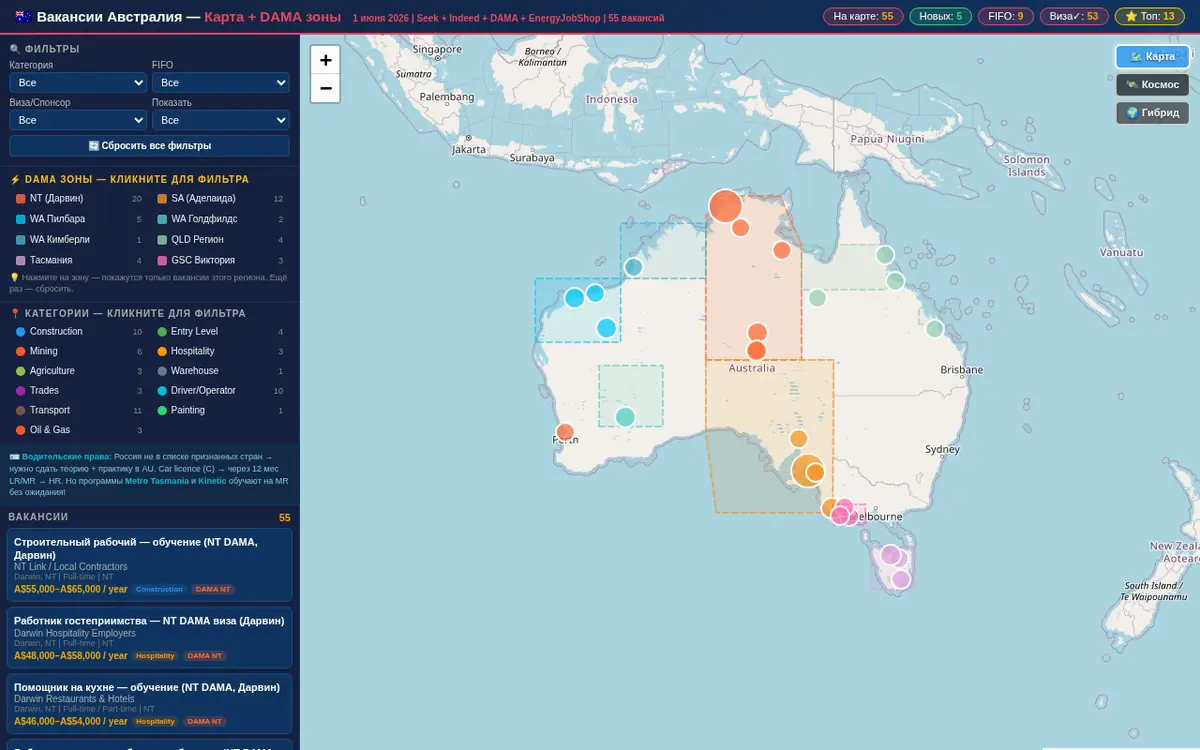Screen dimensions: 1200x750
Task: Open the Категория filter dropdown
Action: 79,83
